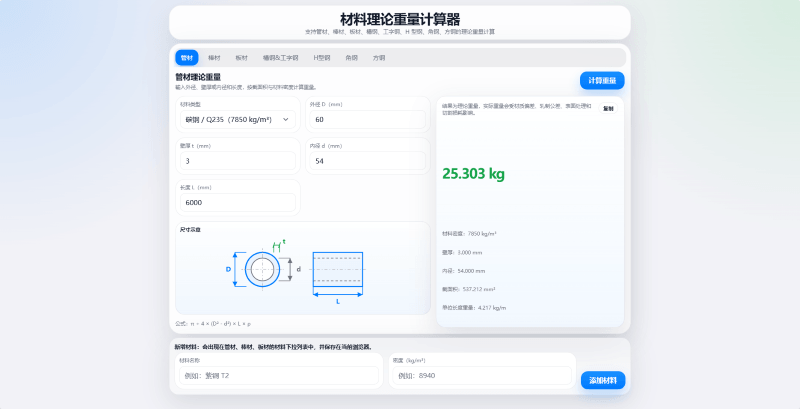This screenshot has width=800, height=409.
Task: Click the 管材理论重量 section heading
Action: pyautogui.click(x=198, y=77)
